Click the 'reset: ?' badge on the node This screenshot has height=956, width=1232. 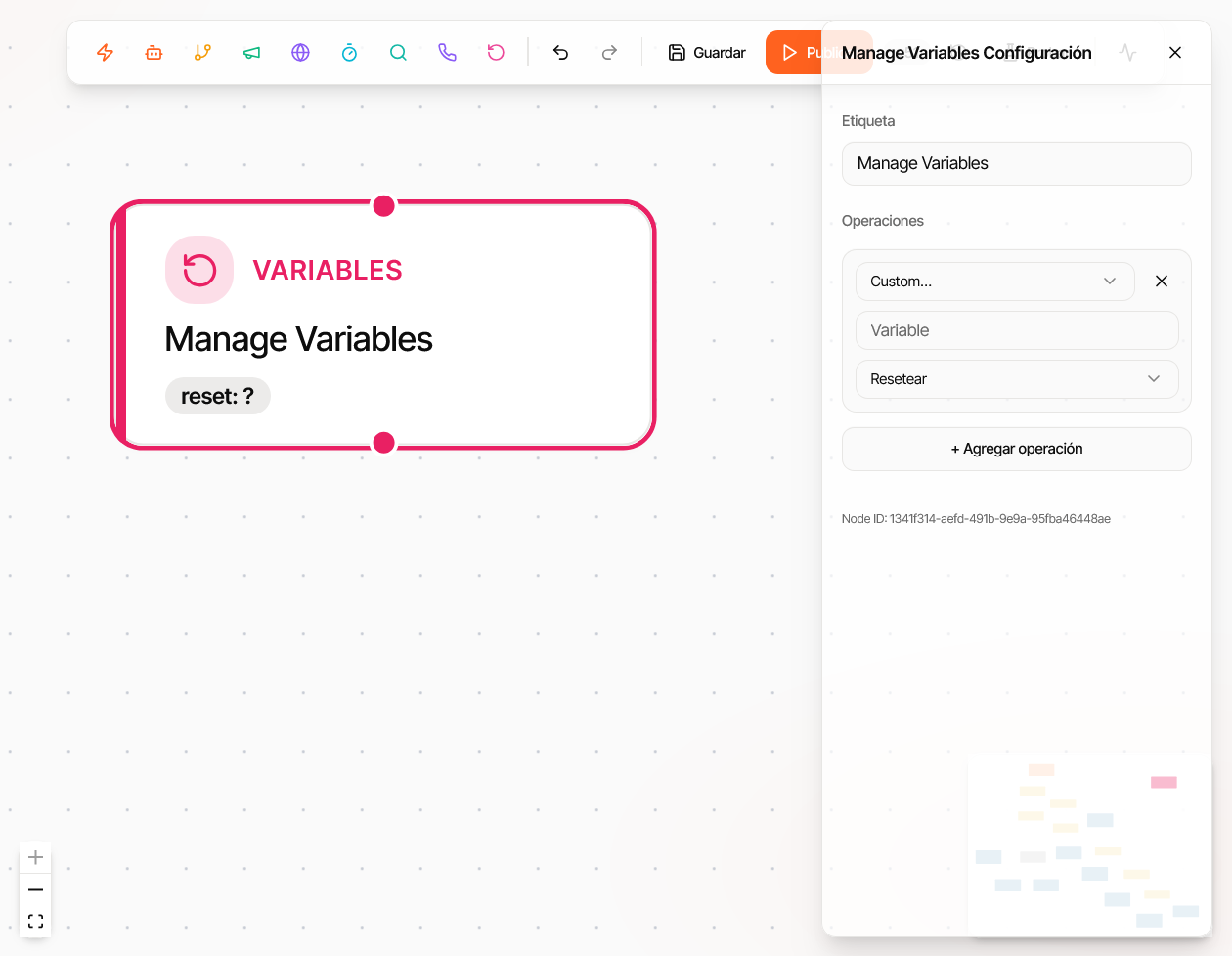[x=218, y=396]
